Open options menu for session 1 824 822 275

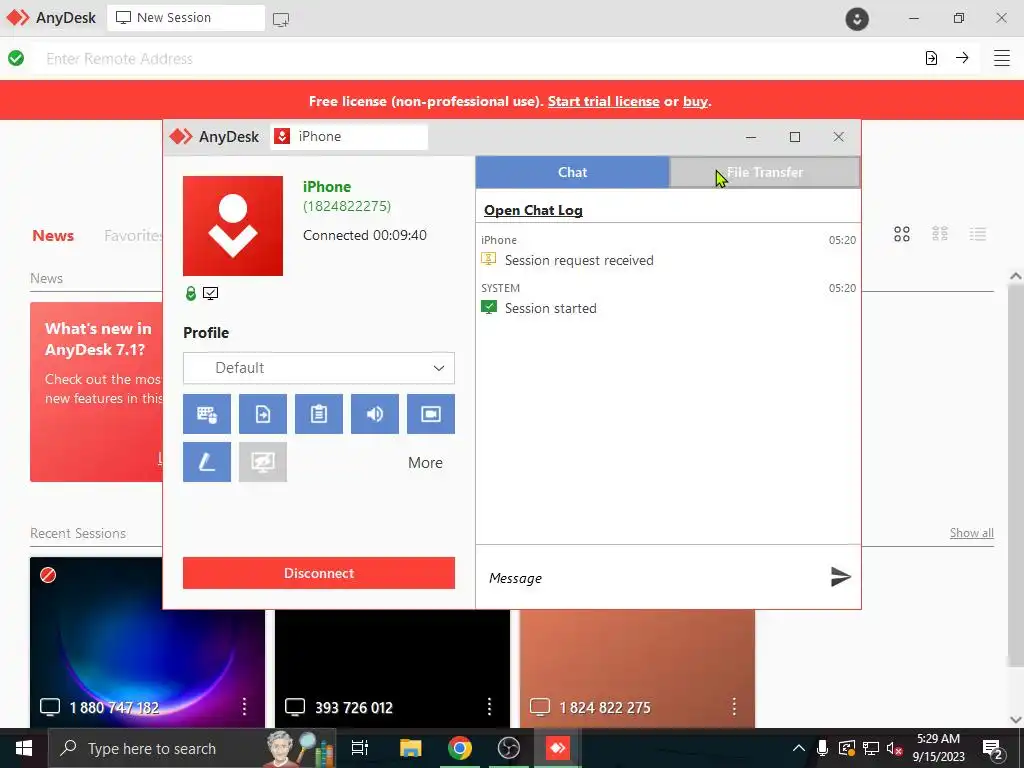734,707
